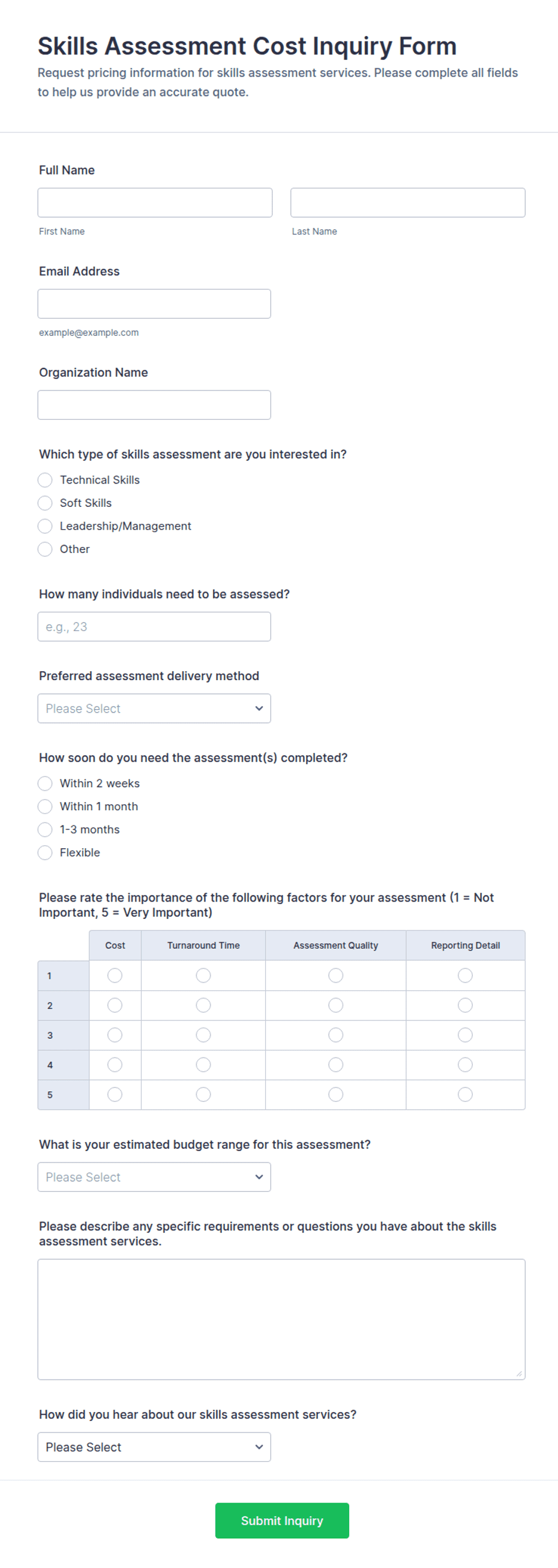Rate Cost importance as 5
558x1568 pixels.
115,1095
